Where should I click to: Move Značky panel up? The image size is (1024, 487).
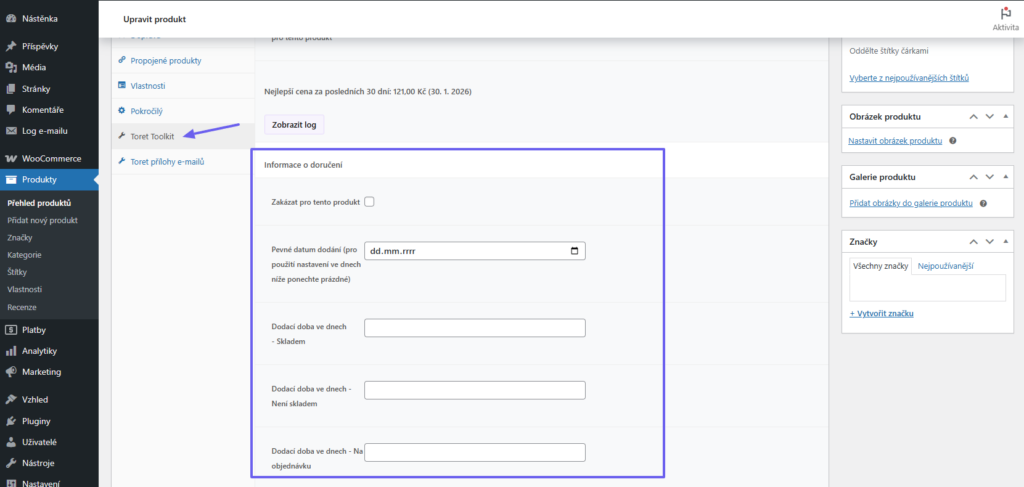pyautogui.click(x=973, y=242)
